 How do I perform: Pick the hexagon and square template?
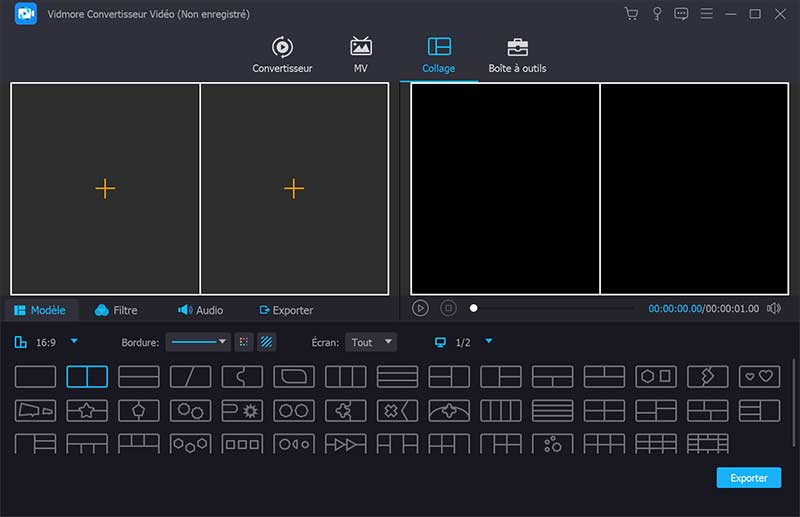tap(656, 377)
